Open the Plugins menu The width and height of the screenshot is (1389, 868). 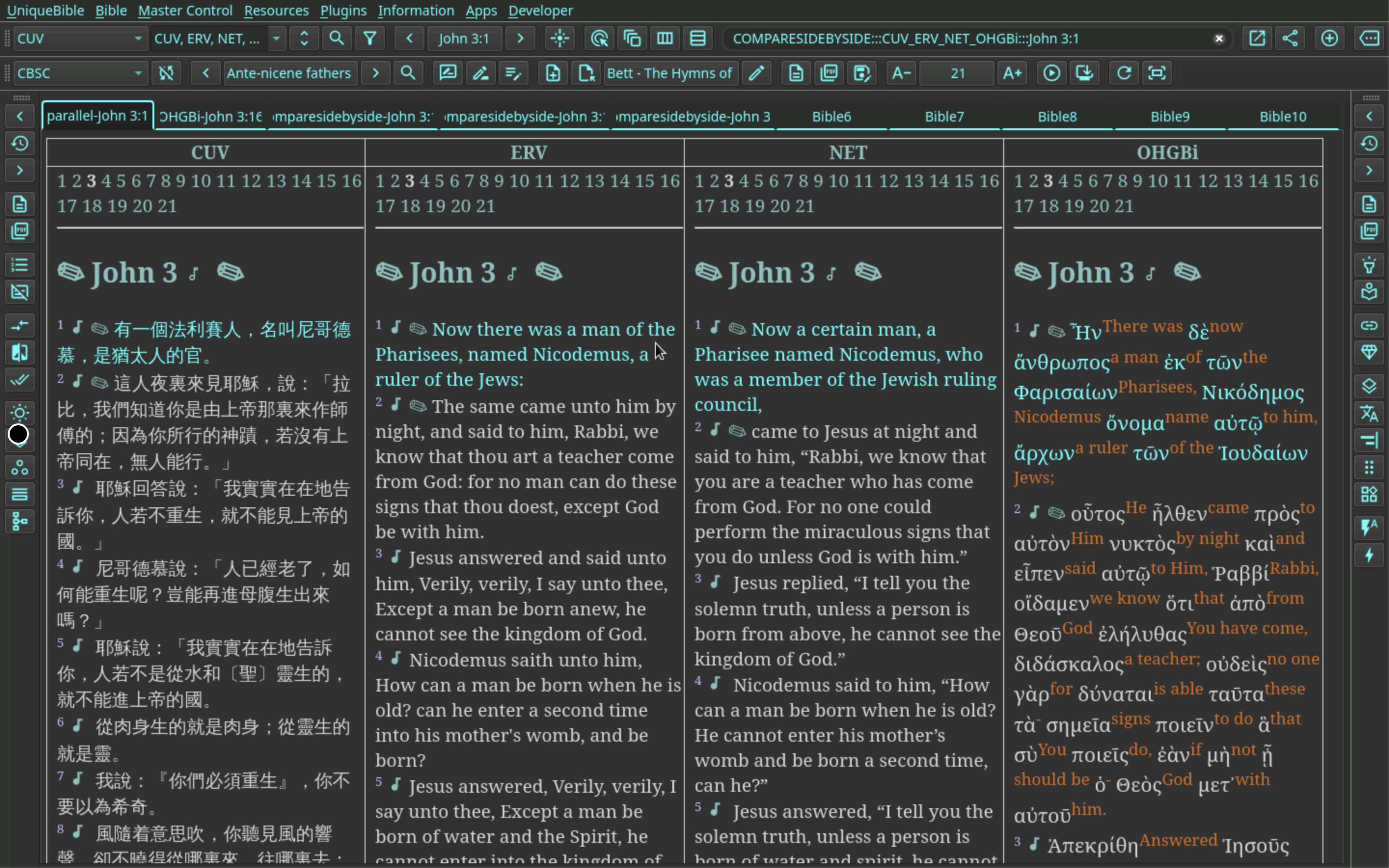(343, 10)
